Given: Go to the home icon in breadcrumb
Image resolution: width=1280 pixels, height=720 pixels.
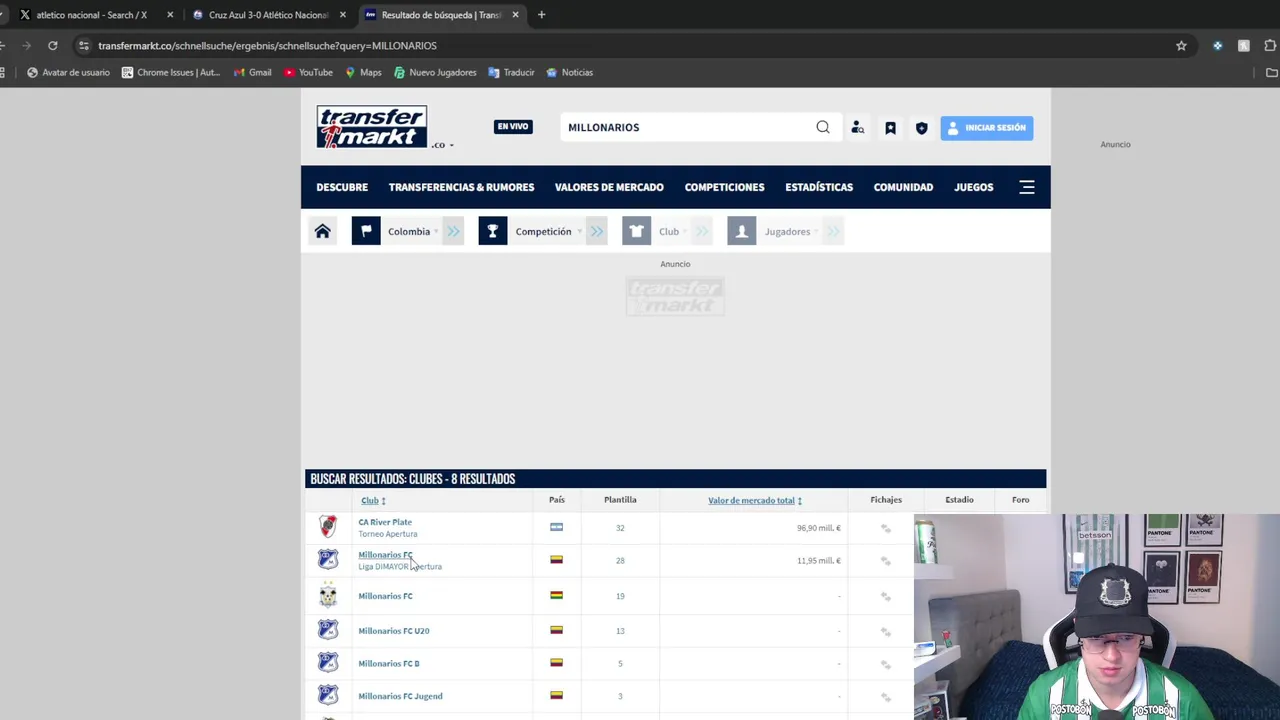Looking at the screenshot, I should (322, 231).
